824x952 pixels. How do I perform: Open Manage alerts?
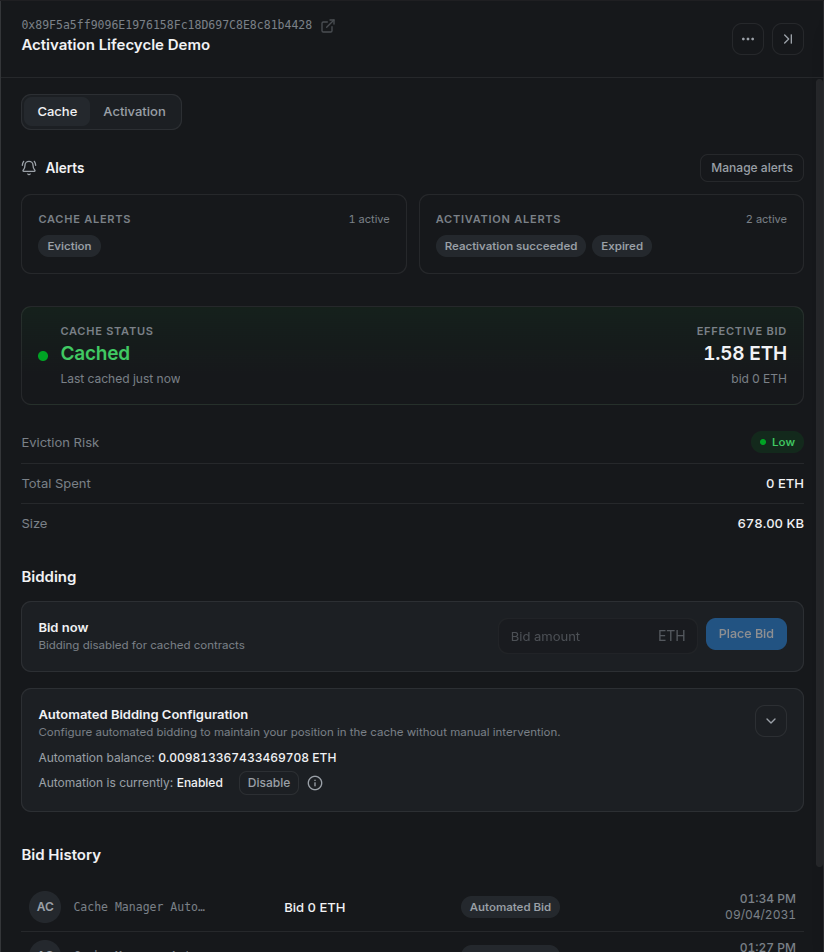[752, 168]
